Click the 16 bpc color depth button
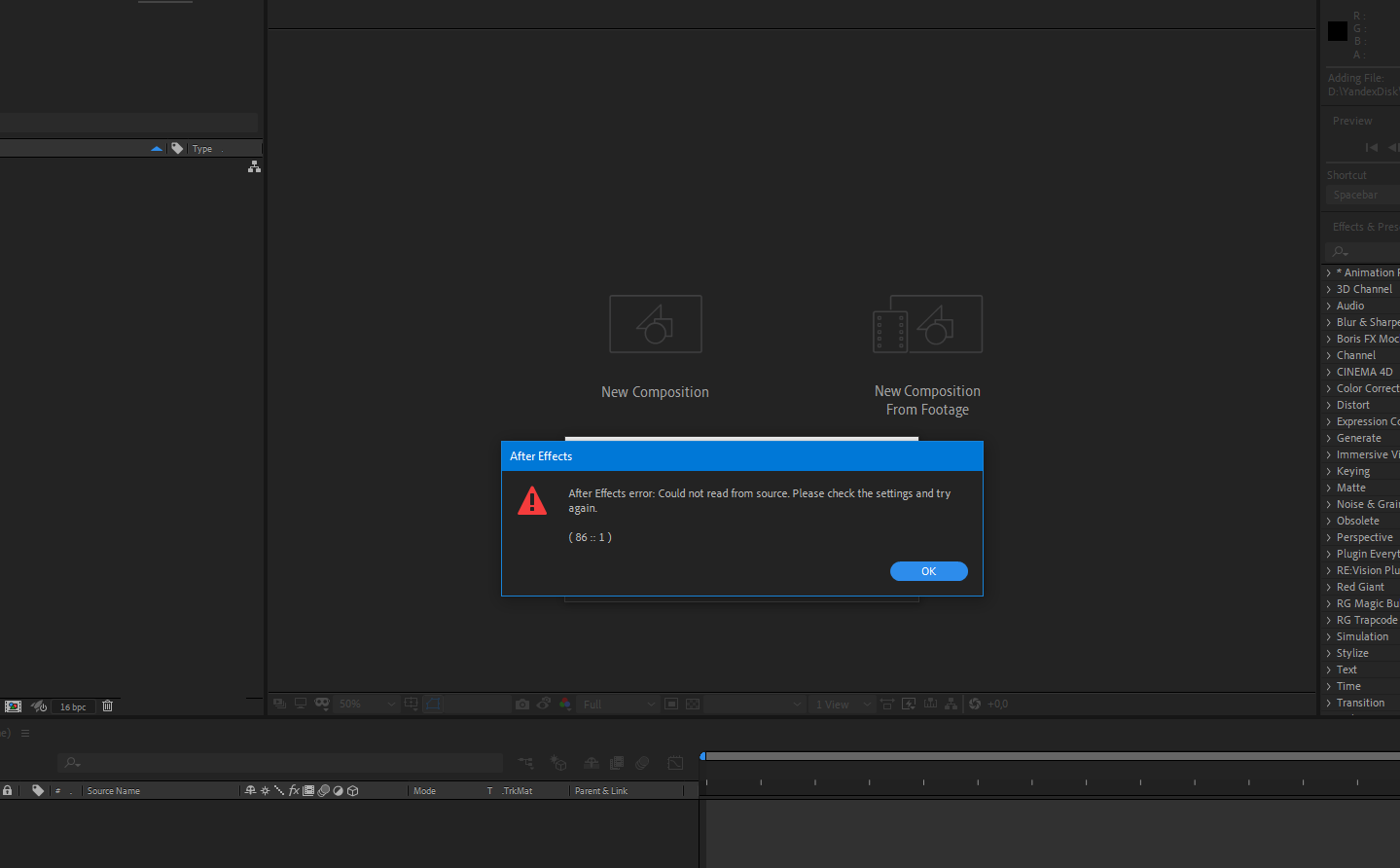This screenshot has width=1400, height=868. click(73, 706)
